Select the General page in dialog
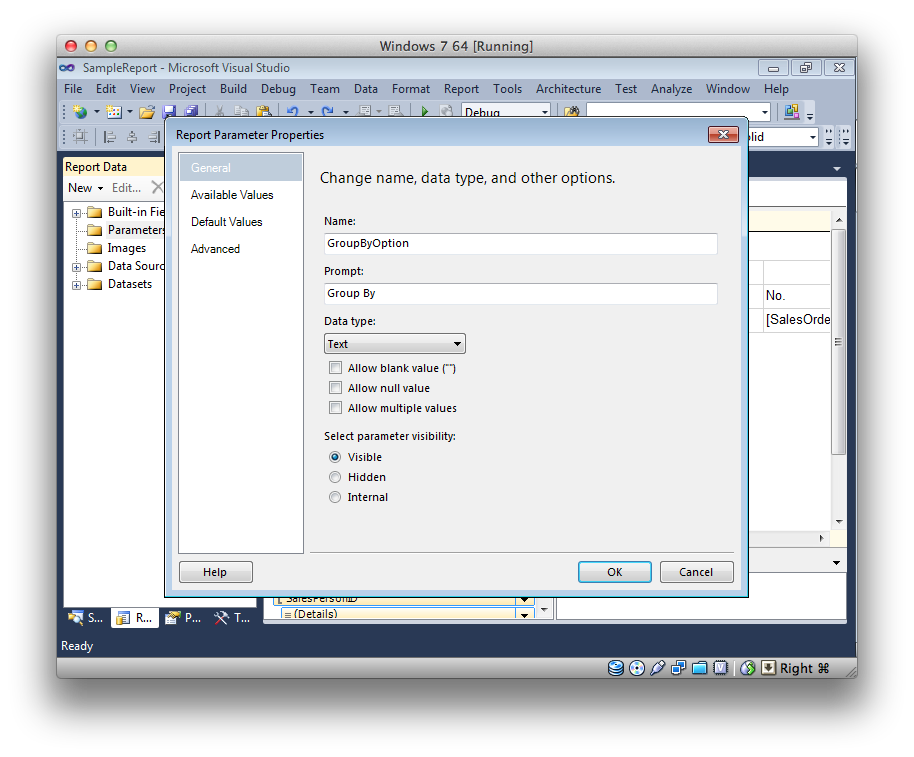 [x=241, y=168]
